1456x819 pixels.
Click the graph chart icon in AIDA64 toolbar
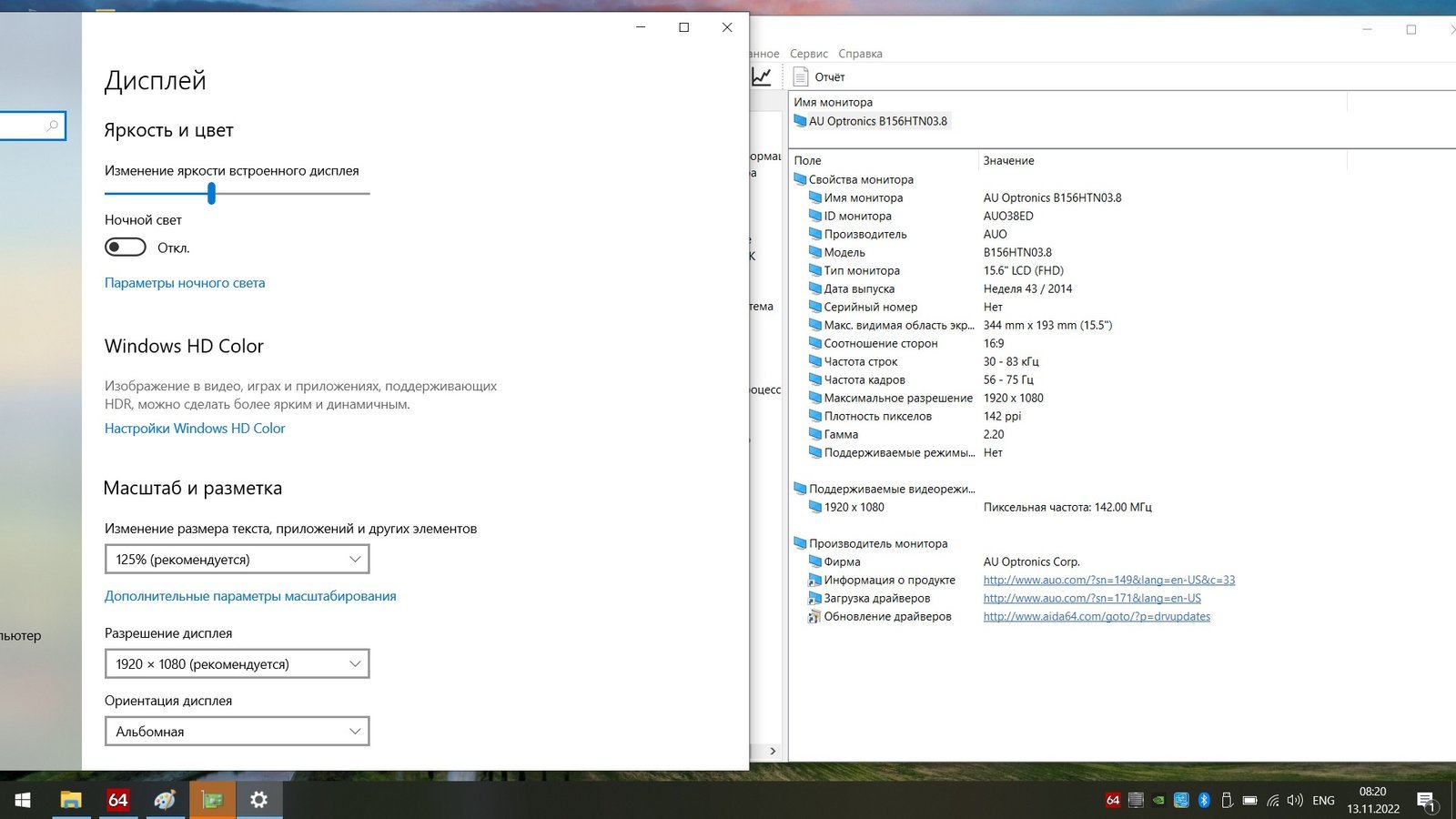pos(762,77)
